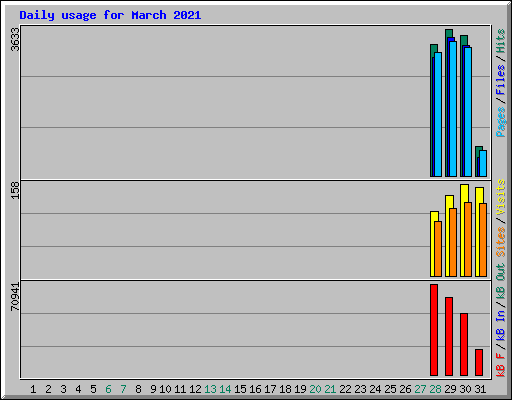Screen dimensions: 512x400
Task: Select the cyan Pages bar for day 29
Action: [453, 109]
